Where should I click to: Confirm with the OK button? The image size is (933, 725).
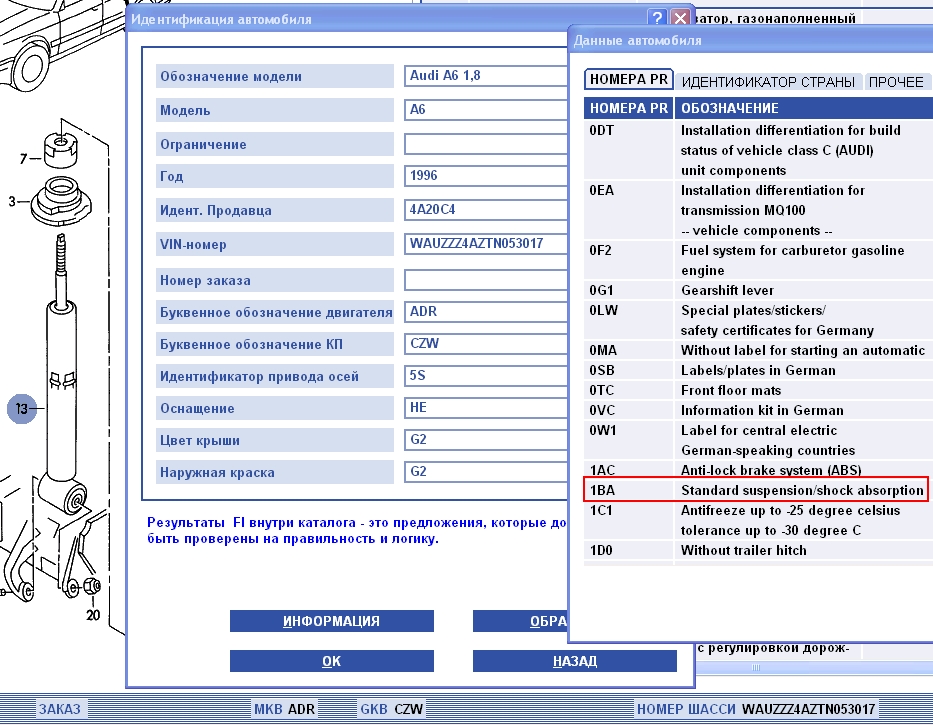[x=331, y=661]
